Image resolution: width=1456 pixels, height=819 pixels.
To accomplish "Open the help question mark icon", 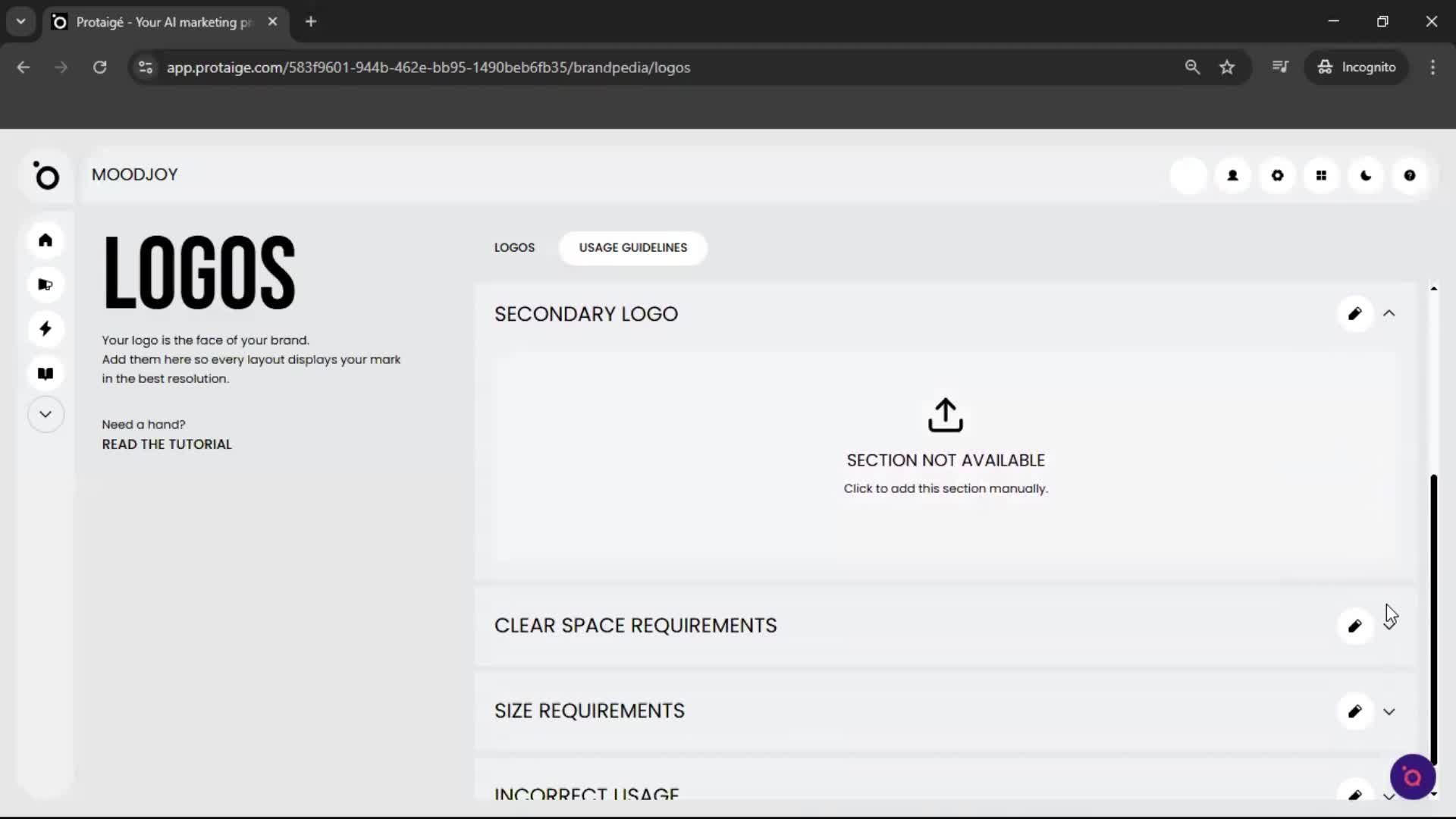I will pyautogui.click(x=1409, y=175).
